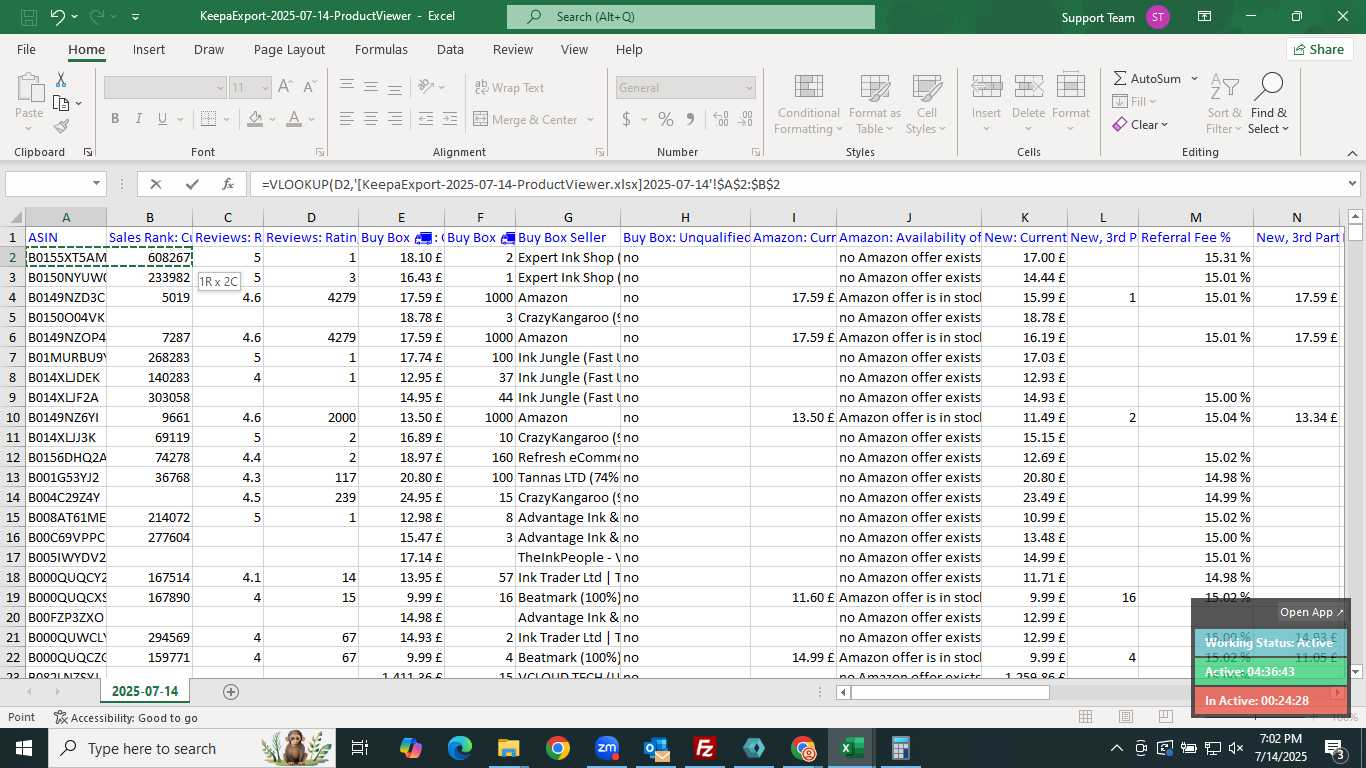Click the Orientation text angle icon
This screenshot has height=768, width=1366.
coord(427,87)
